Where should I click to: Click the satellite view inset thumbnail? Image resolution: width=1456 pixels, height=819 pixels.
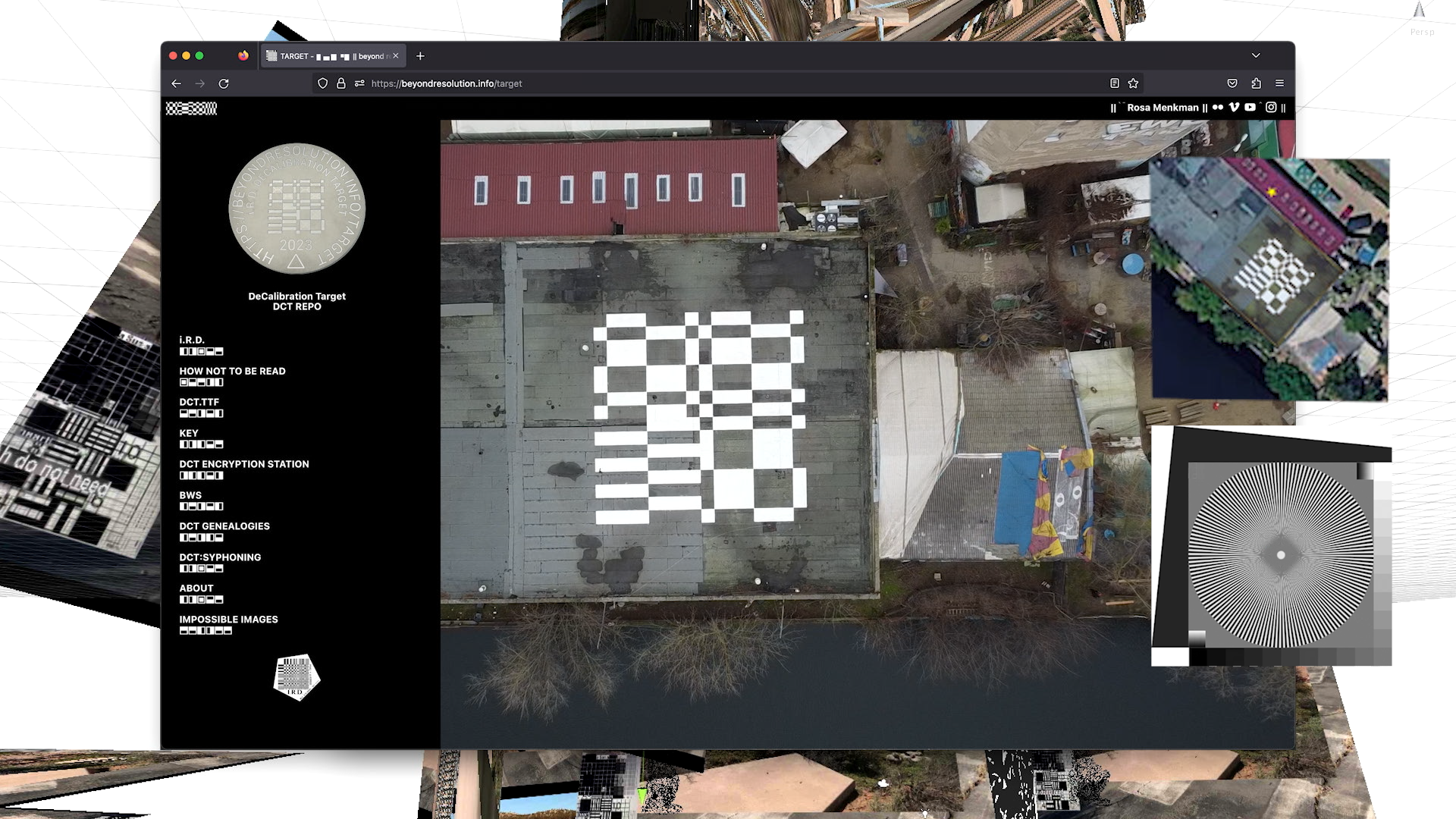(1270, 279)
